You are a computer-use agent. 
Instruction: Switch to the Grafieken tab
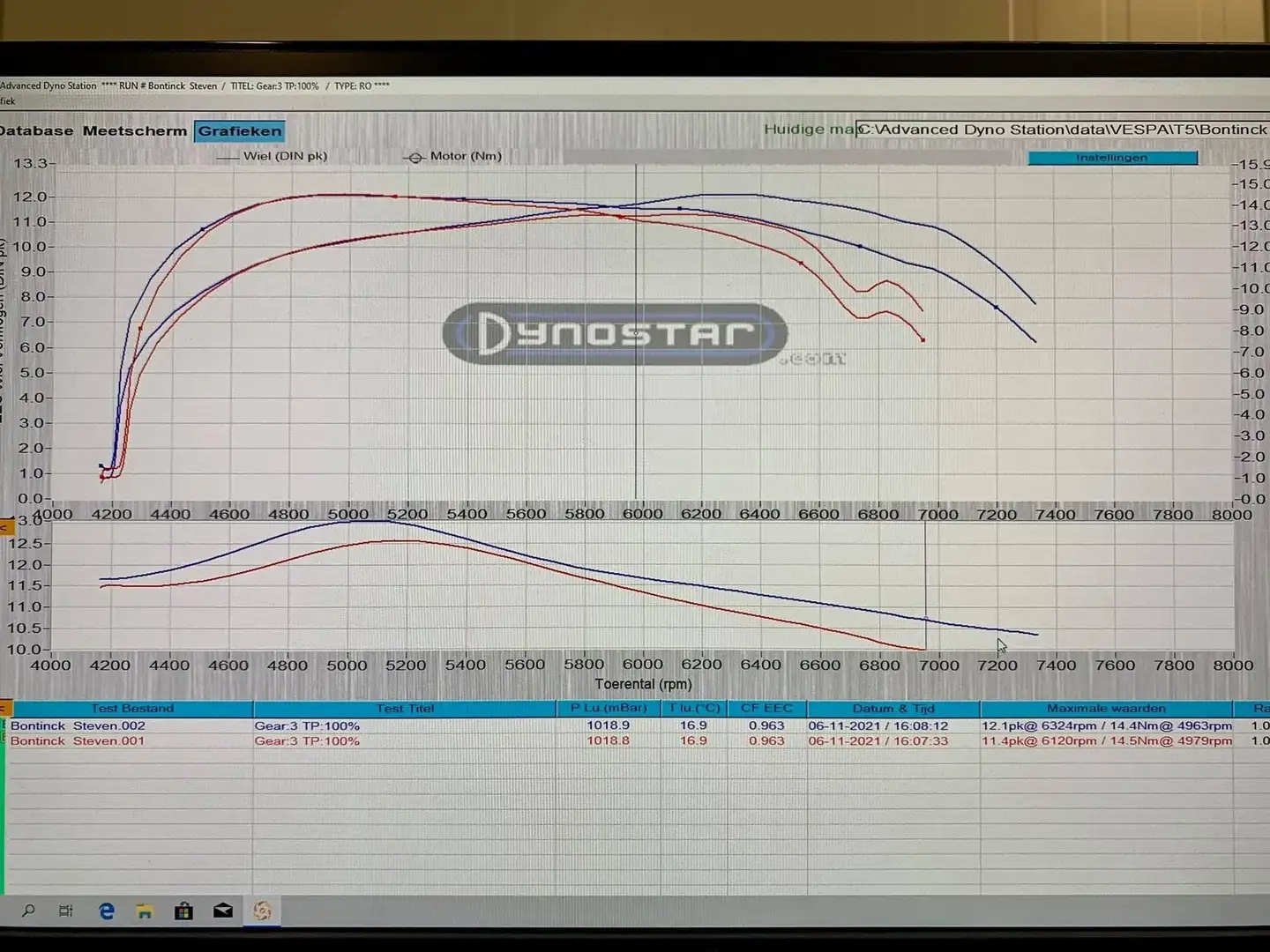239,131
